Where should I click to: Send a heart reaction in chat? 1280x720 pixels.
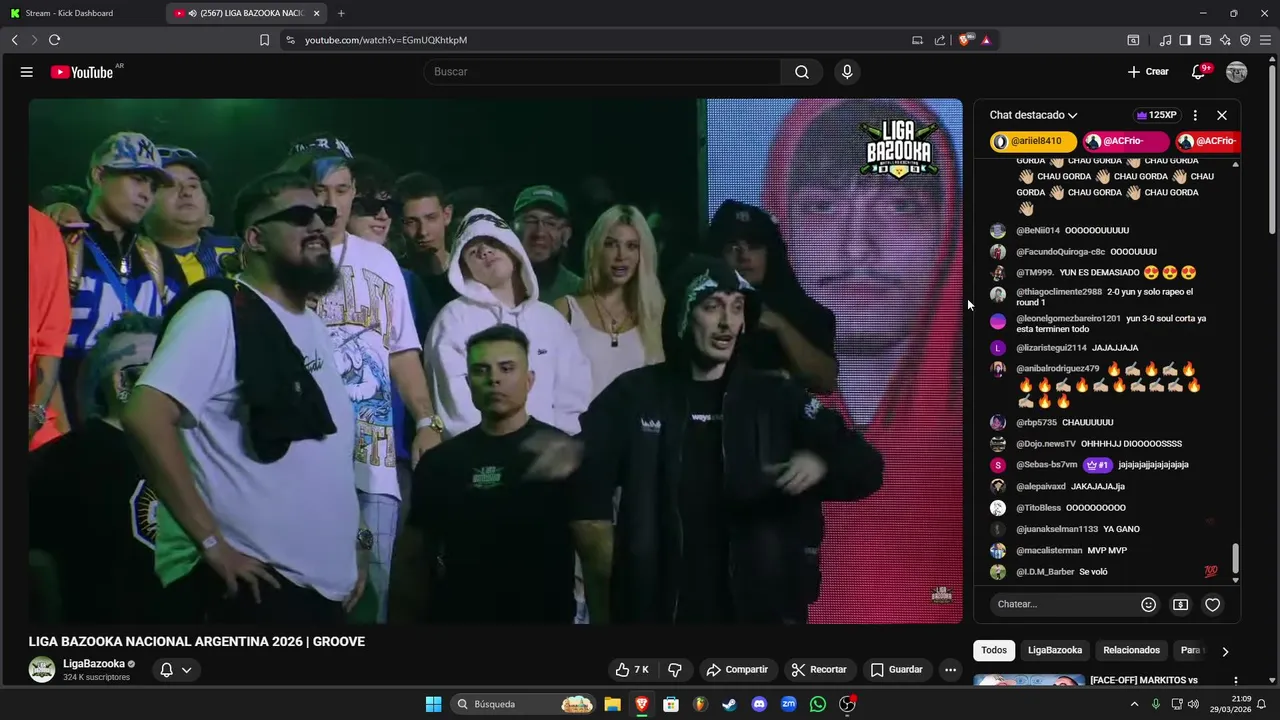(1212, 604)
